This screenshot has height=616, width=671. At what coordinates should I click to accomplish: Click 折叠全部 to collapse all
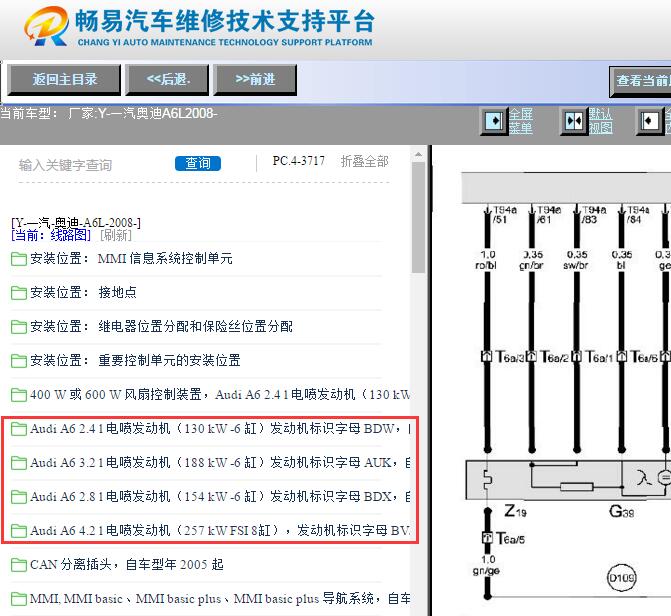364,161
